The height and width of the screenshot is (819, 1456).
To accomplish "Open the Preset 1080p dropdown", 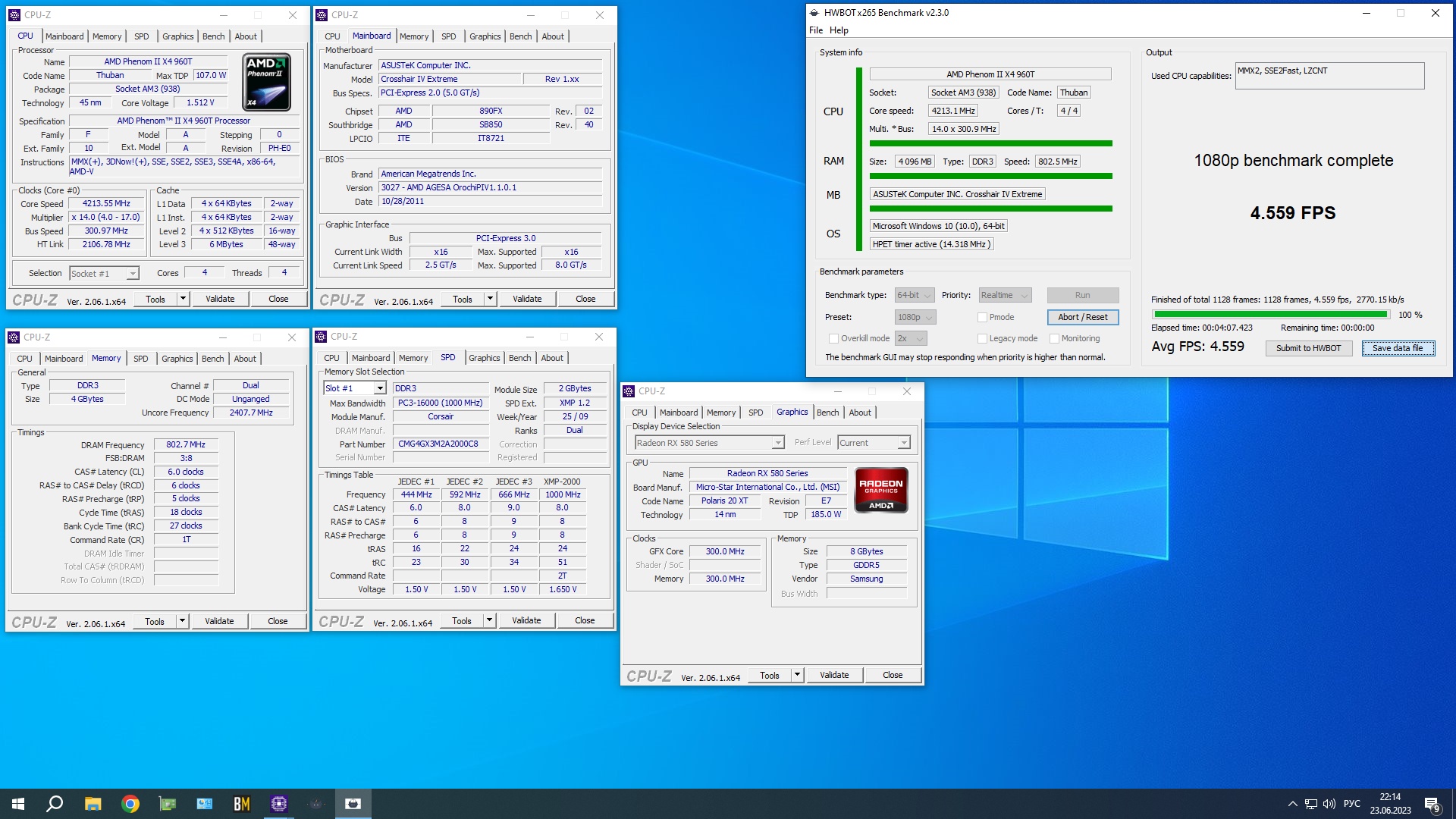I will [915, 318].
